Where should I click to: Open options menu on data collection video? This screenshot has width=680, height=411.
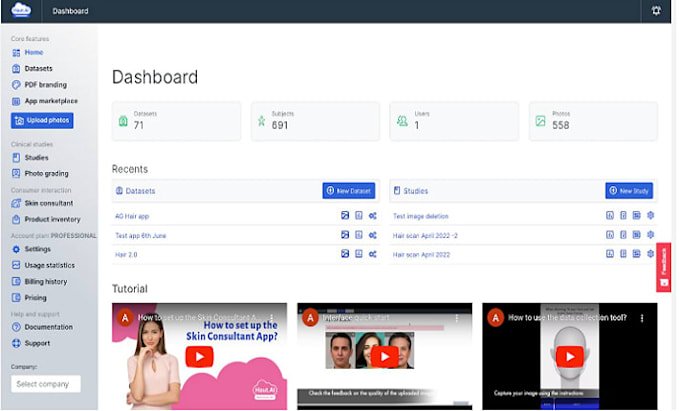click(x=642, y=318)
